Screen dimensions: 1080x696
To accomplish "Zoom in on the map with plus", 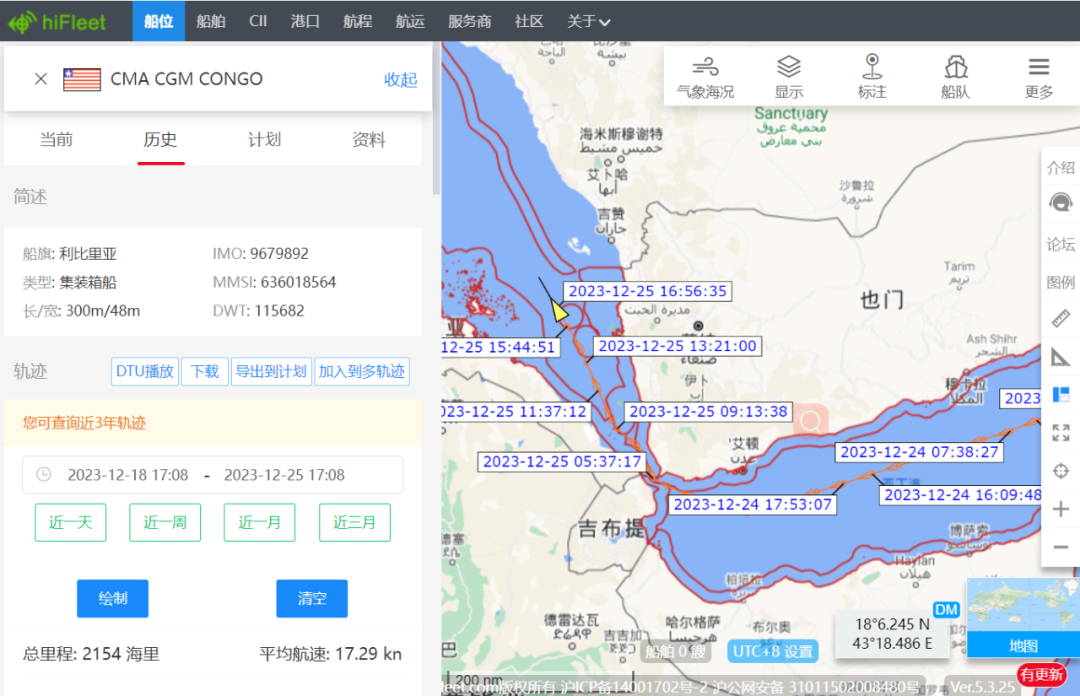I will 1061,509.
